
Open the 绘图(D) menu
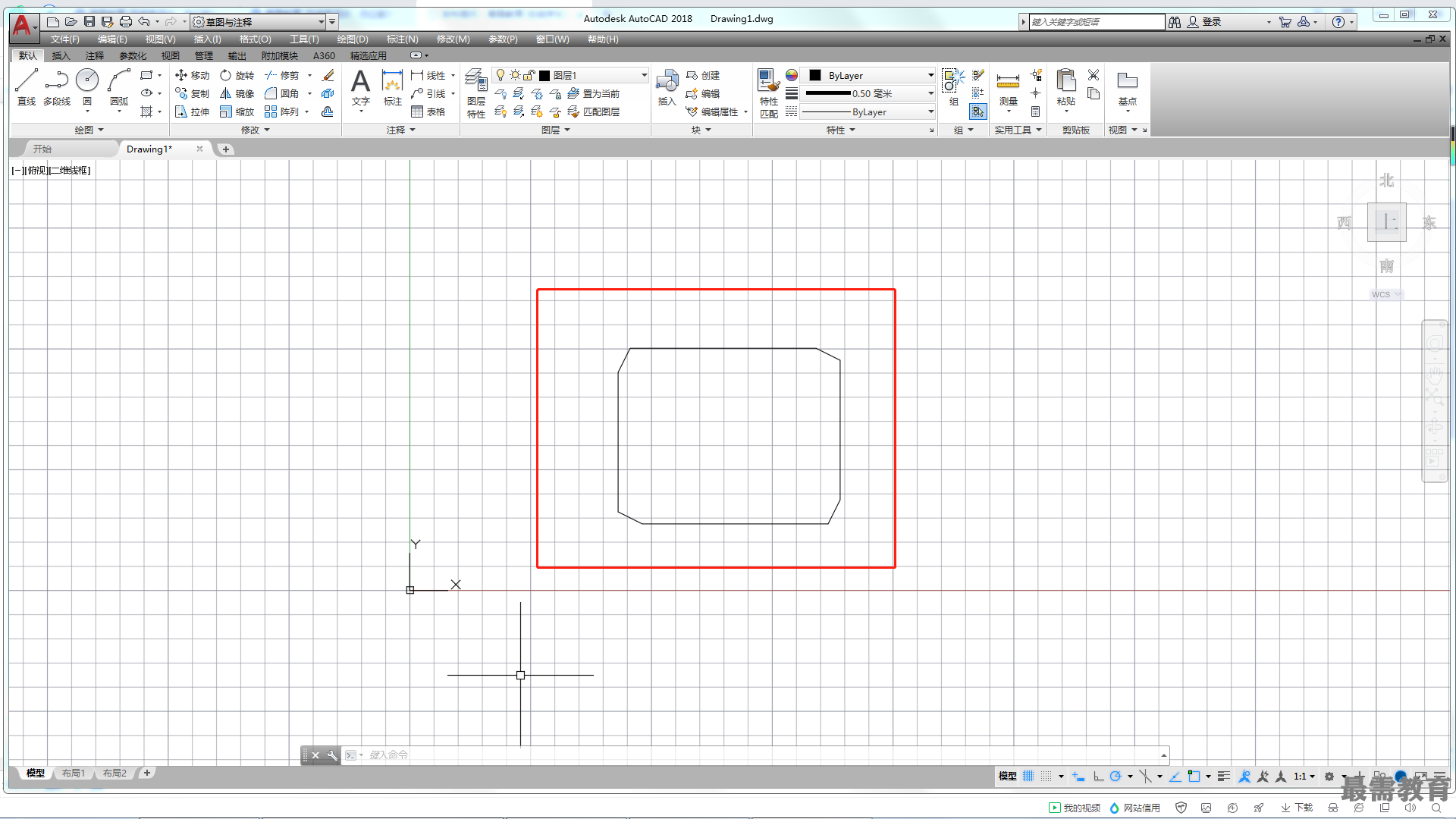353,39
